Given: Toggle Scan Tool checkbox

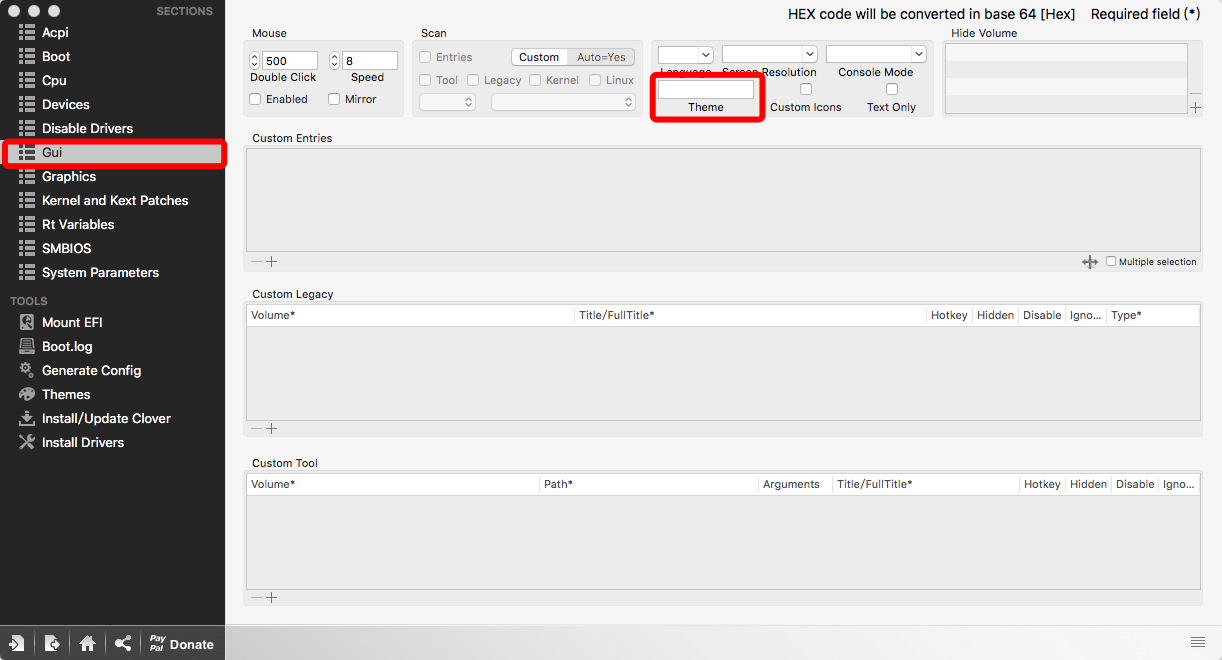Looking at the screenshot, I should [x=426, y=80].
